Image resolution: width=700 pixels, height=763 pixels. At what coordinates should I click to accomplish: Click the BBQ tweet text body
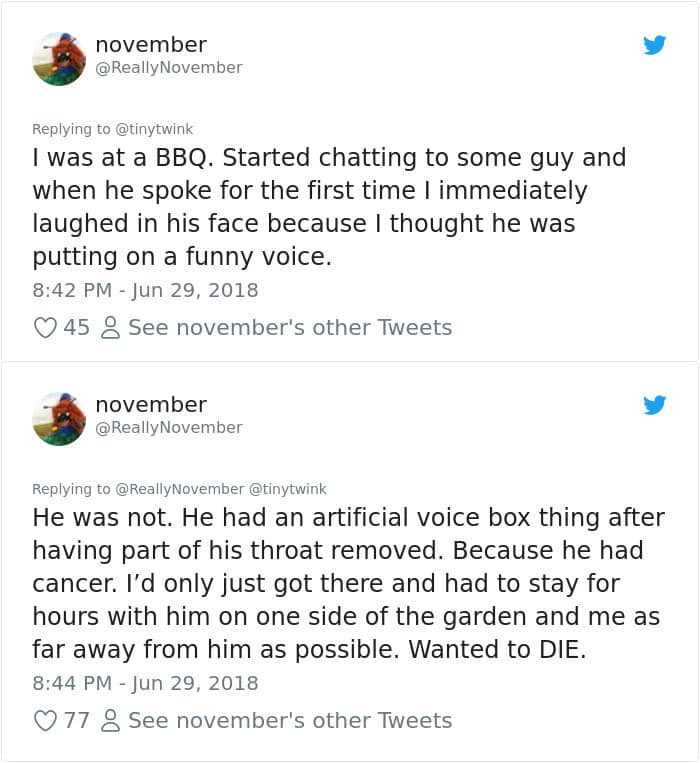pyautogui.click(x=320, y=208)
